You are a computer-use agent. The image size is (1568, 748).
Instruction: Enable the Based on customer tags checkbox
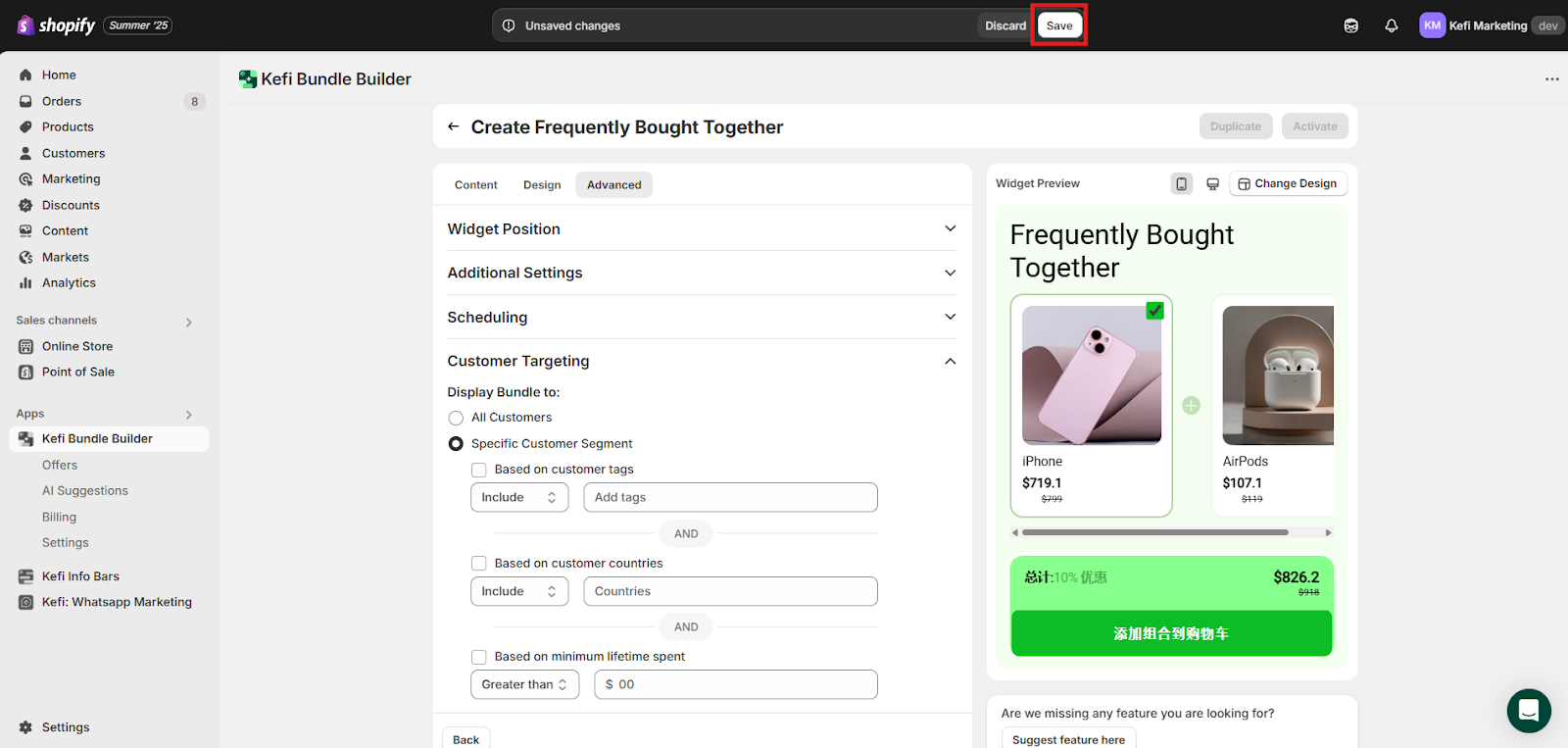click(x=479, y=470)
